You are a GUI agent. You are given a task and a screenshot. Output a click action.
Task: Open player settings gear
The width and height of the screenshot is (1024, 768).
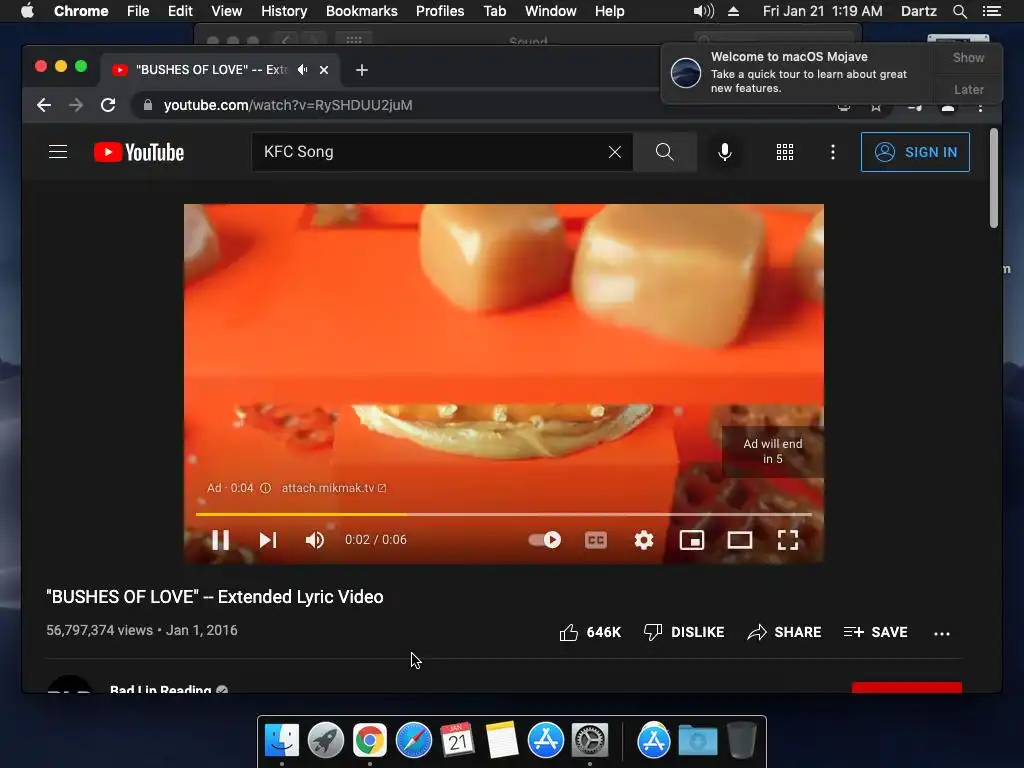coord(644,540)
